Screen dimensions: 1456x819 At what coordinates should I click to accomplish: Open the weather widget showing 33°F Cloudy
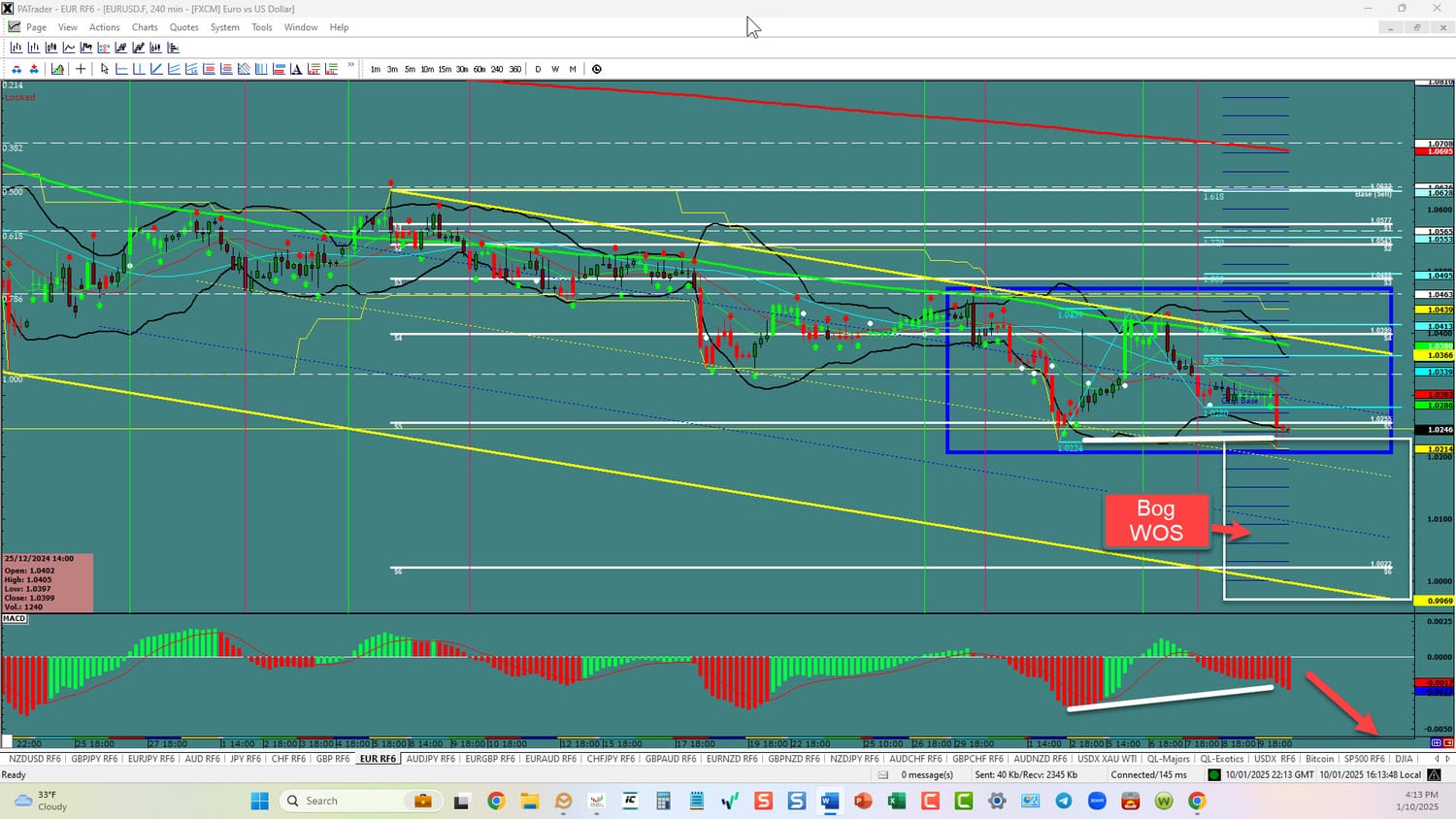pos(41,801)
